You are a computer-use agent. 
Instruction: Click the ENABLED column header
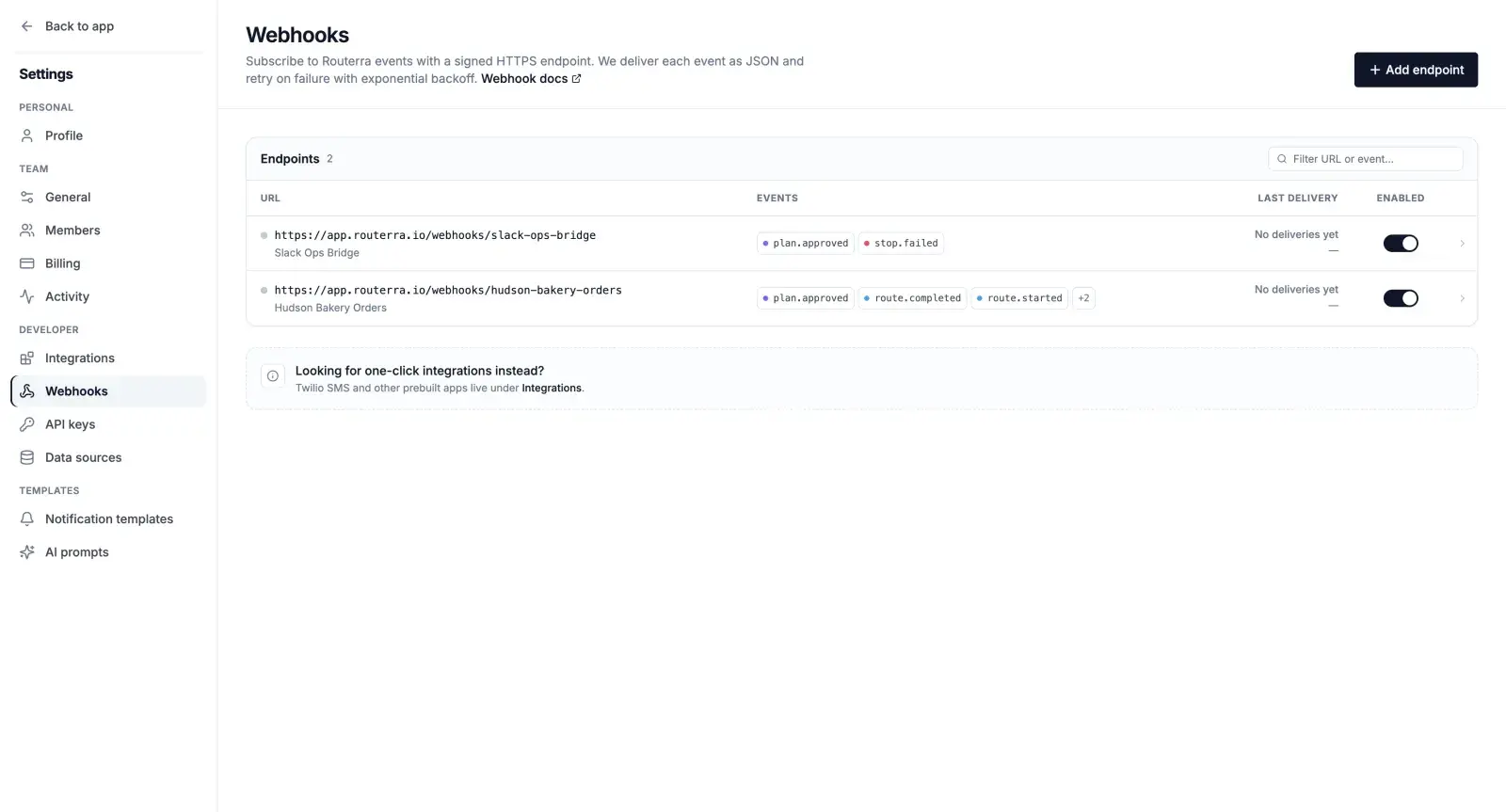[1401, 199]
